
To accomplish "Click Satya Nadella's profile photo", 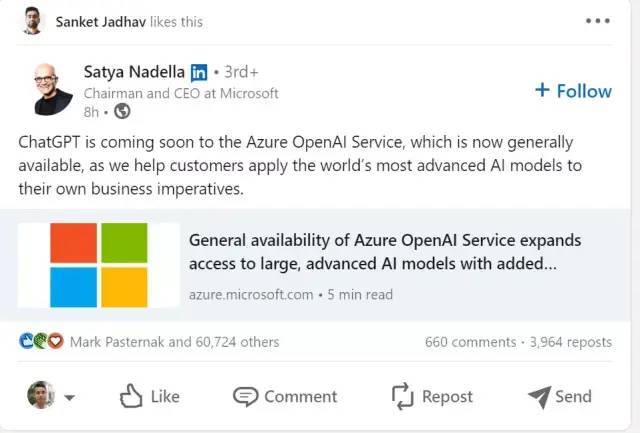I will pos(53,89).
